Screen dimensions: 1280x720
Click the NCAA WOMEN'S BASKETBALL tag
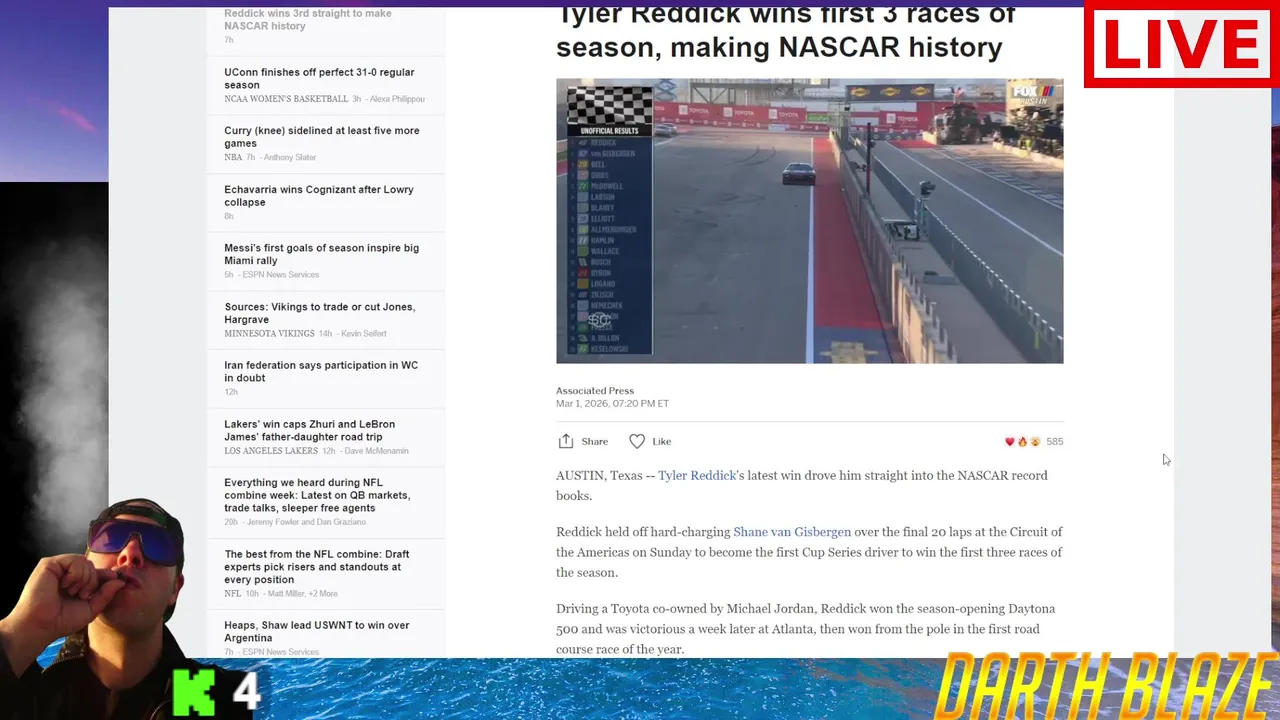coord(286,99)
